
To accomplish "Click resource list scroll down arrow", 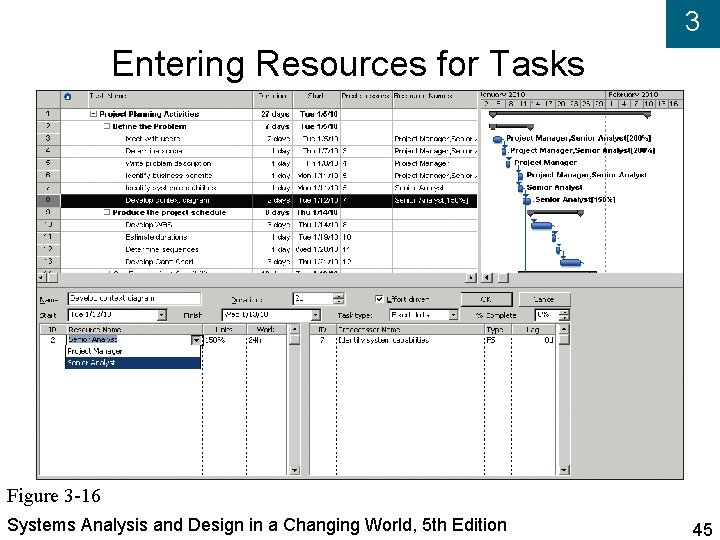I will (x=294, y=470).
